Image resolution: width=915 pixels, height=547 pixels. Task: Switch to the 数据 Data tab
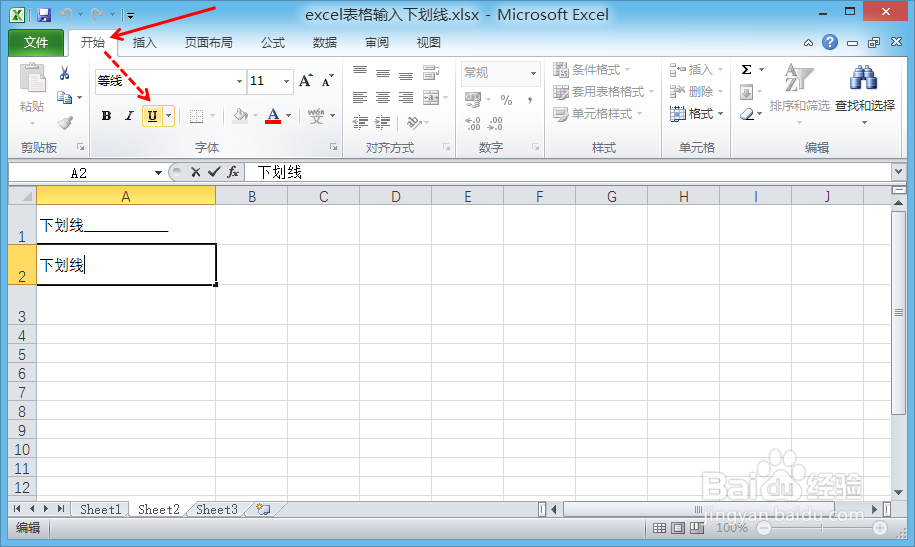tap(324, 43)
